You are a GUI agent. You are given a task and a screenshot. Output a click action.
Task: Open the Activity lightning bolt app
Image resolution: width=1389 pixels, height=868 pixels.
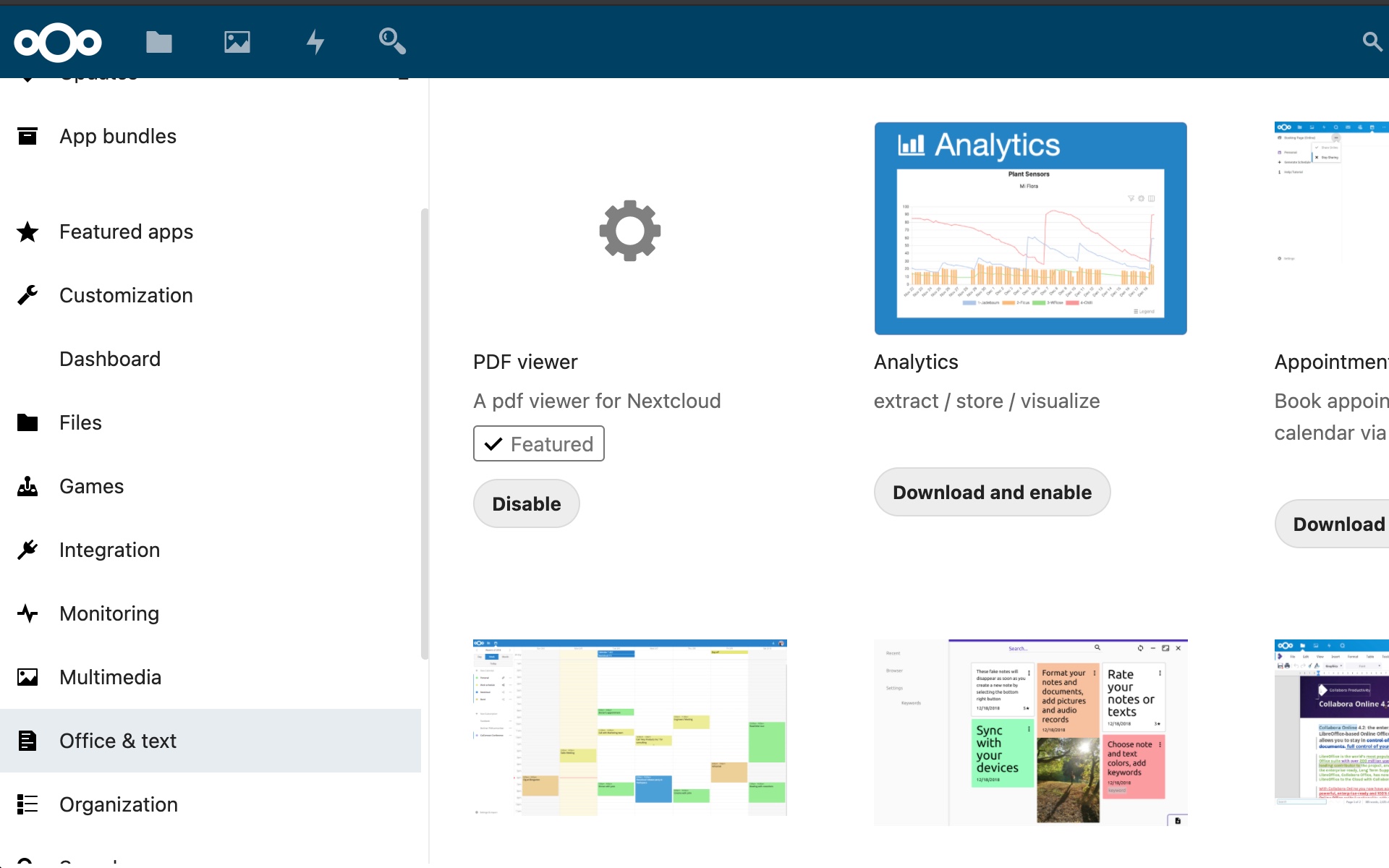pyautogui.click(x=315, y=42)
